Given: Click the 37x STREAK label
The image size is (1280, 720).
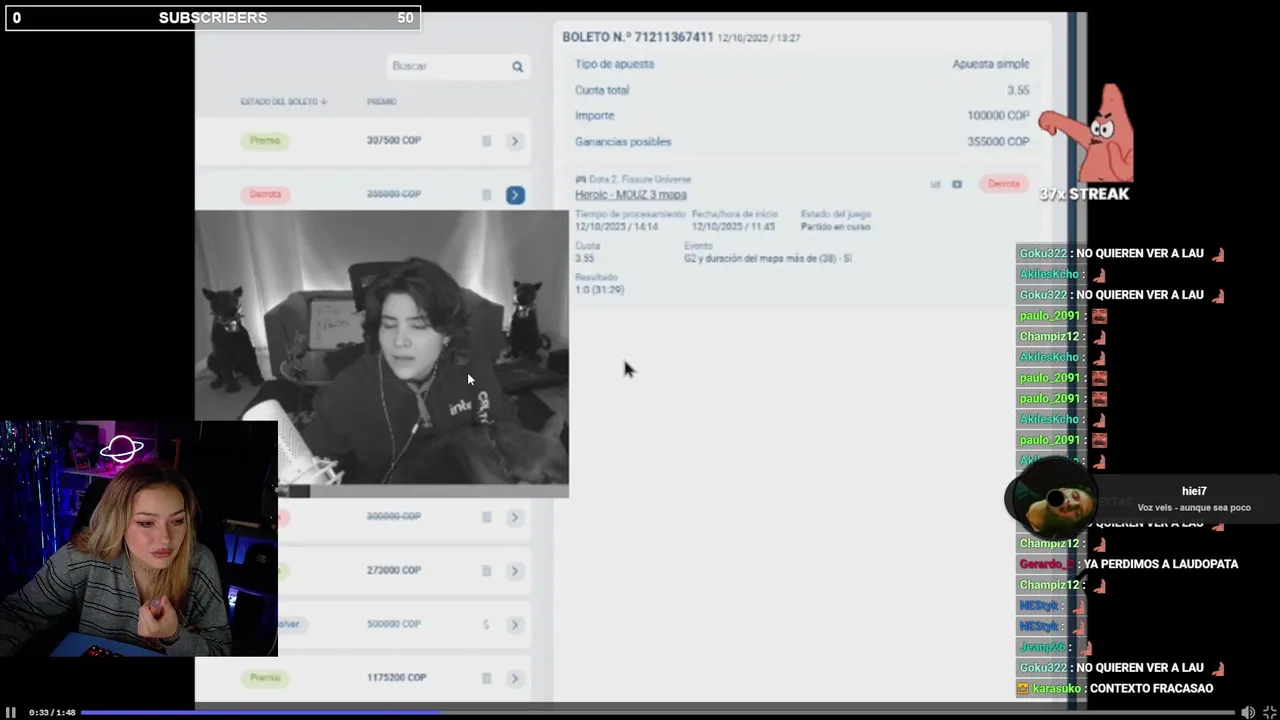Looking at the screenshot, I should [x=1084, y=194].
